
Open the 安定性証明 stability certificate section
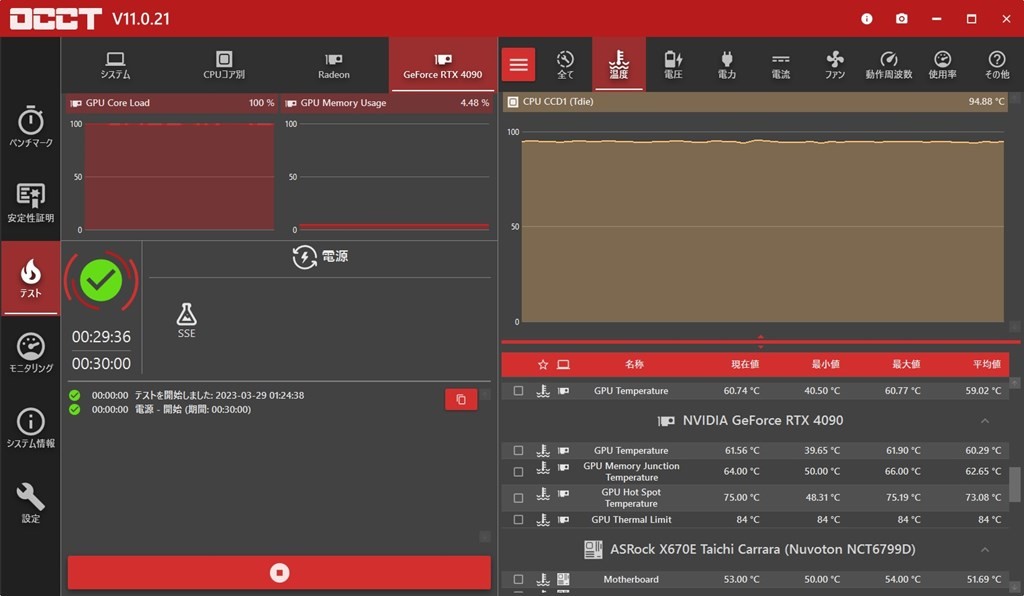[x=31, y=202]
